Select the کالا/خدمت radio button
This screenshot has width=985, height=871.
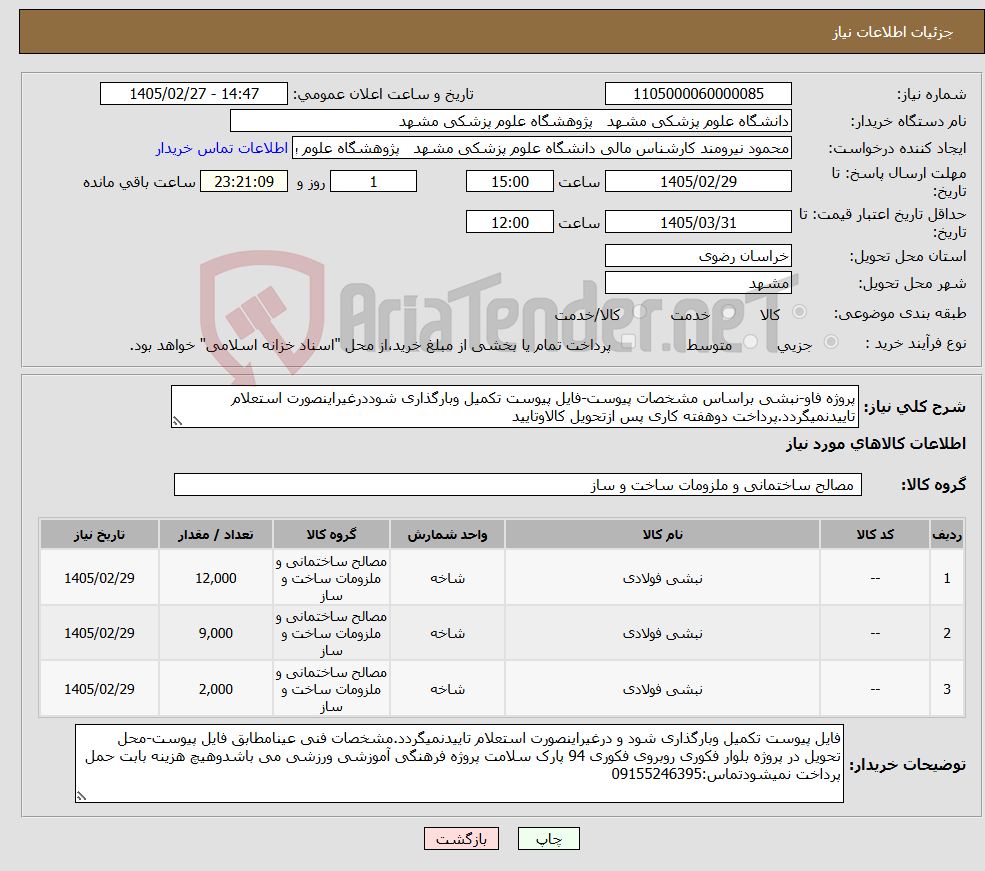tap(639, 312)
